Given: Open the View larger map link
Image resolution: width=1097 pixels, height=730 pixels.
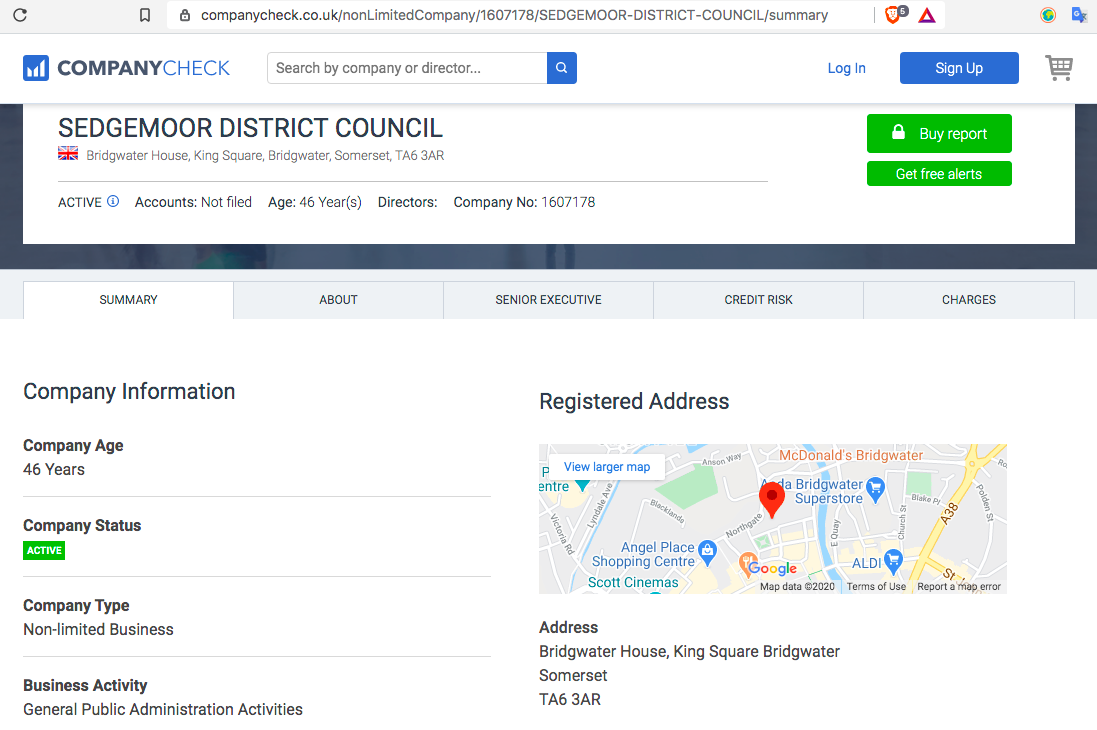Looking at the screenshot, I should (x=606, y=467).
